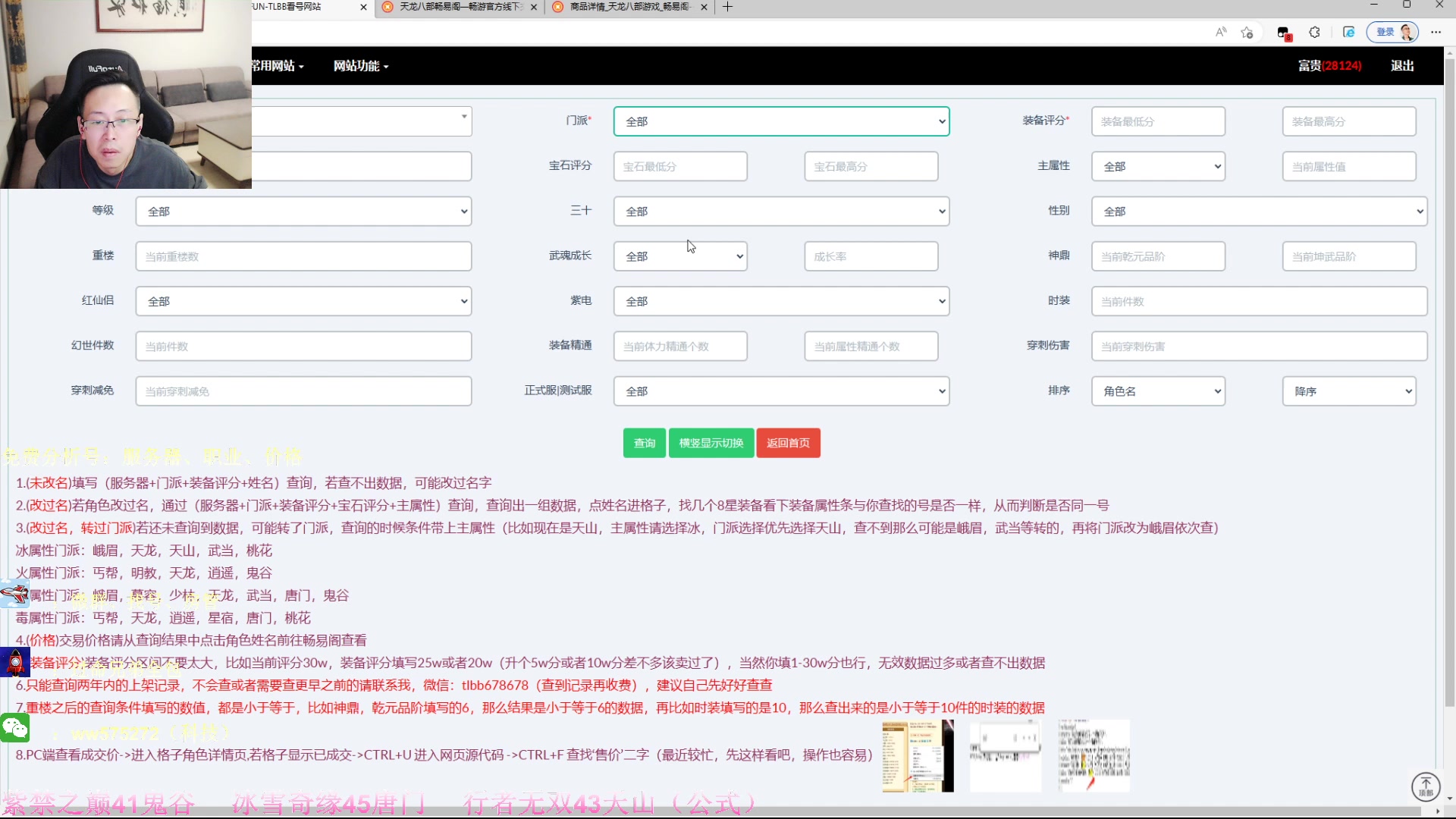The image size is (1456, 819).
Task: Click the back-to-top circular icon
Action: (1426, 786)
